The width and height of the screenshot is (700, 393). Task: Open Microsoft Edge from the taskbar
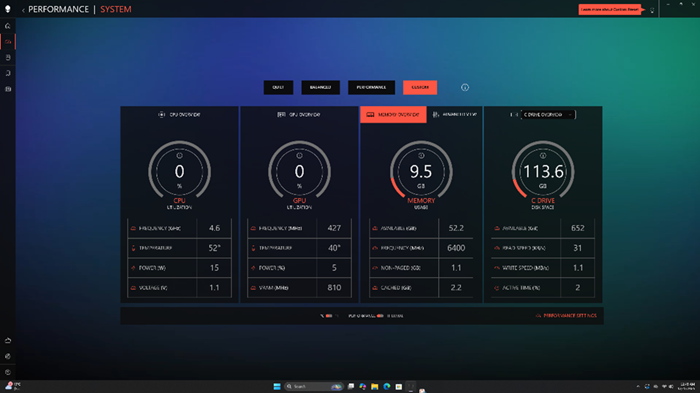(x=387, y=387)
